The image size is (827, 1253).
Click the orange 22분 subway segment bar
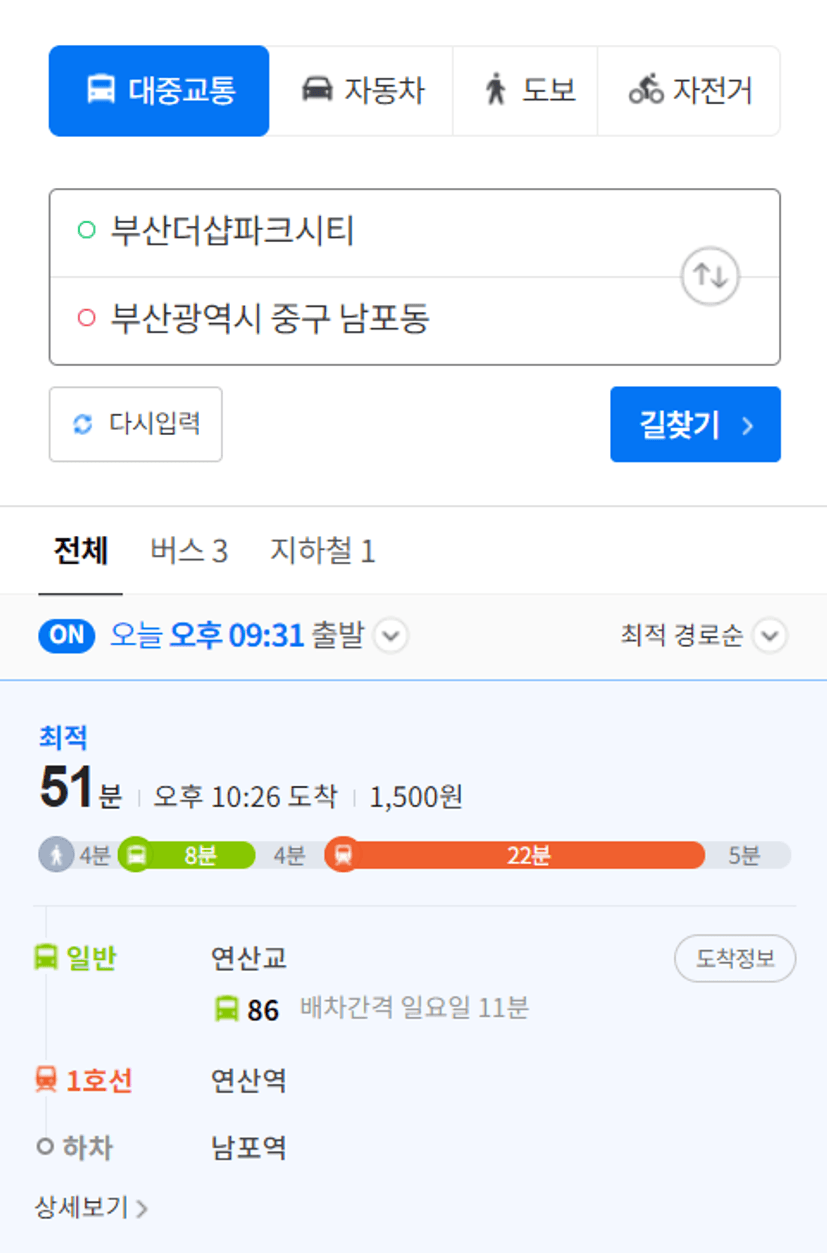click(526, 856)
